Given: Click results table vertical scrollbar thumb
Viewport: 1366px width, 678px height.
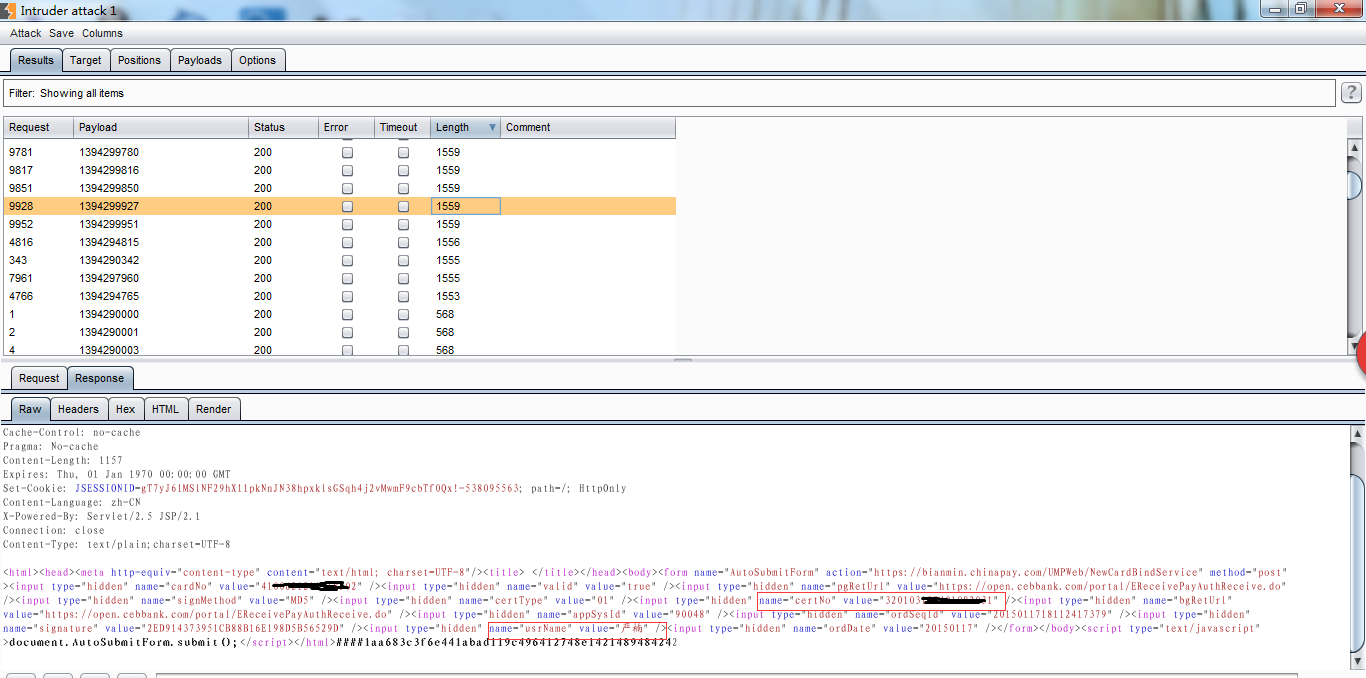Looking at the screenshot, I should click(1354, 186).
